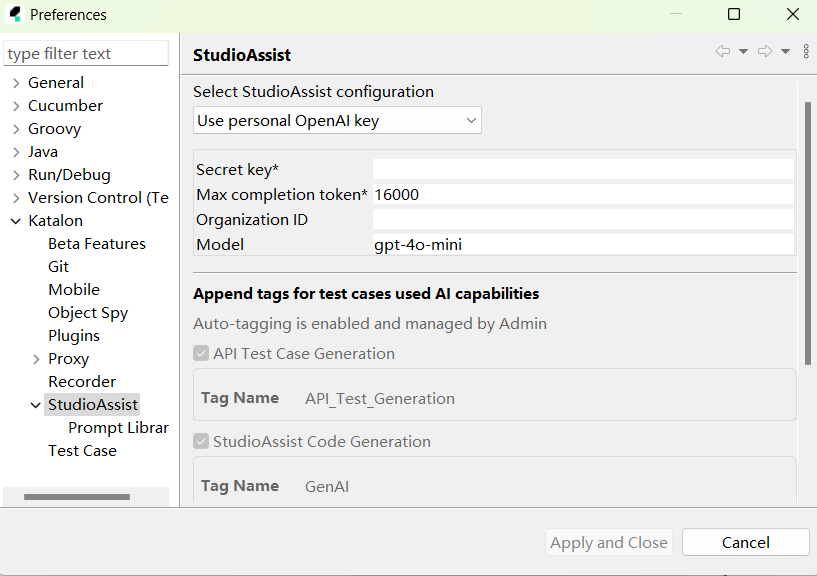This screenshot has height=576, width=817.
Task: Toggle the StudioAssist Code Generation checkbox
Action: [x=201, y=442]
